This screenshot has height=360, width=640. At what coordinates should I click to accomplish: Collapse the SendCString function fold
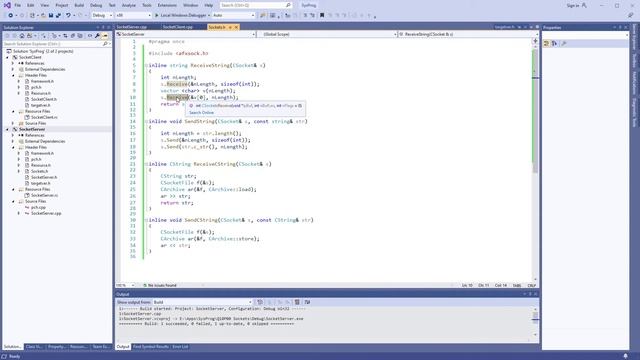(x=146, y=220)
